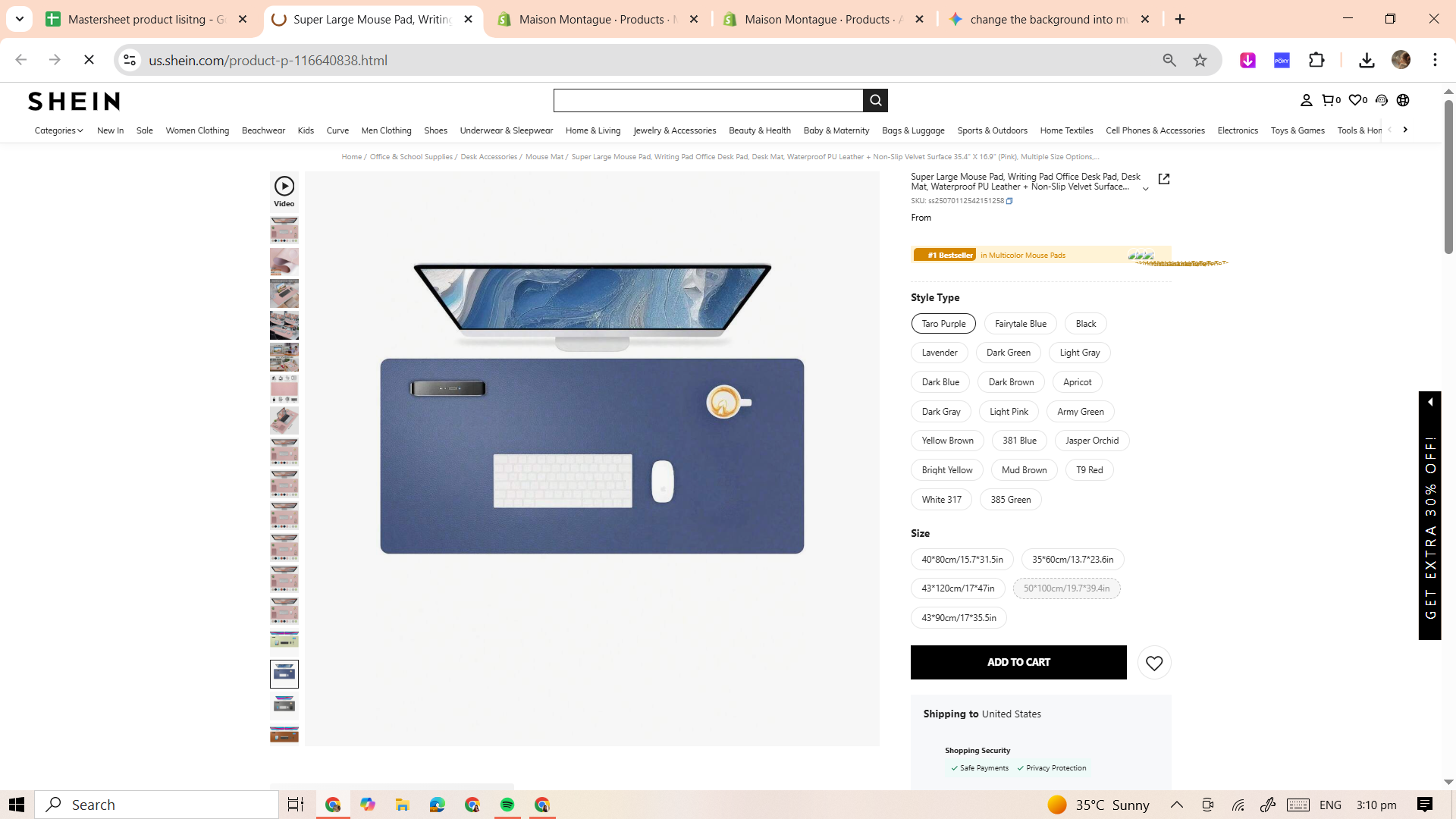Open Women Clothing menu
1456x819 pixels.
tap(197, 130)
